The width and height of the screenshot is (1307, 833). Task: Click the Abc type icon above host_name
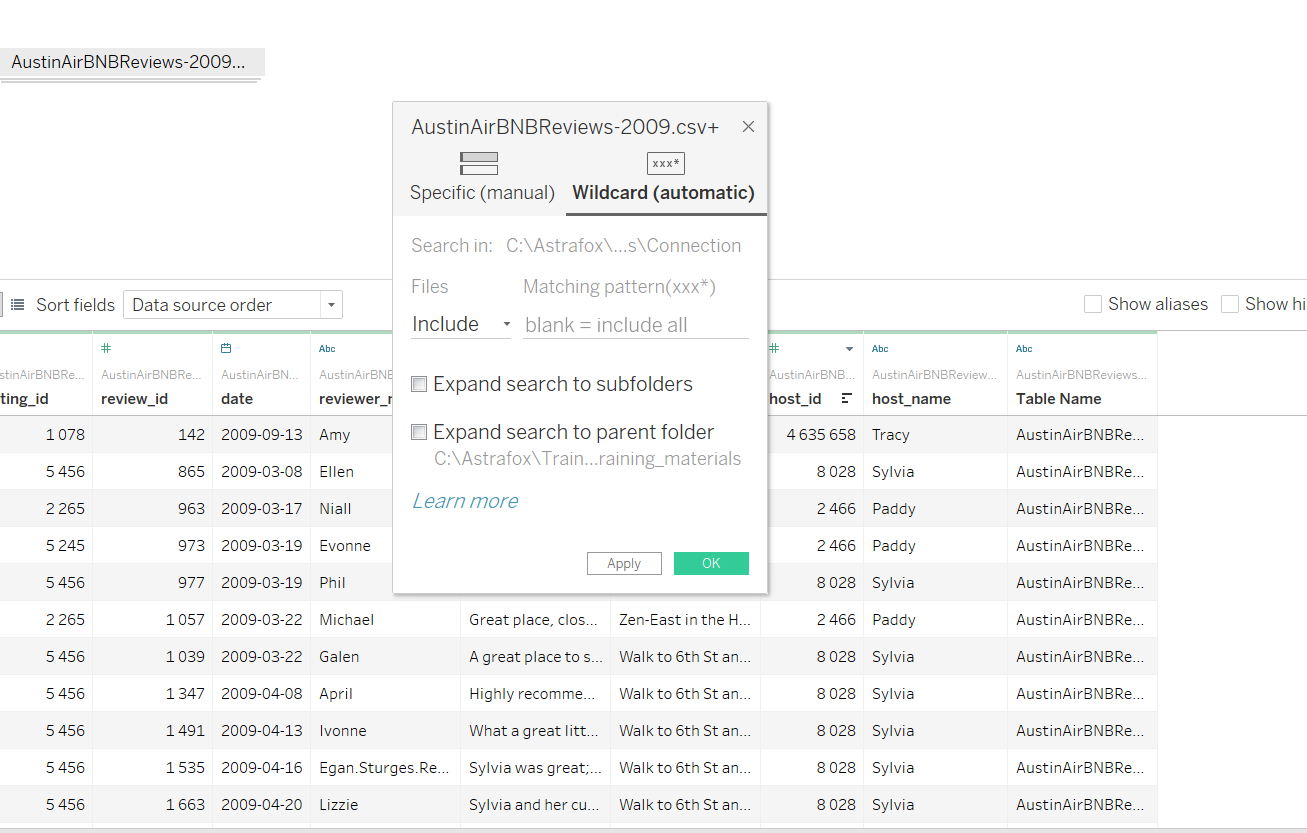point(880,349)
